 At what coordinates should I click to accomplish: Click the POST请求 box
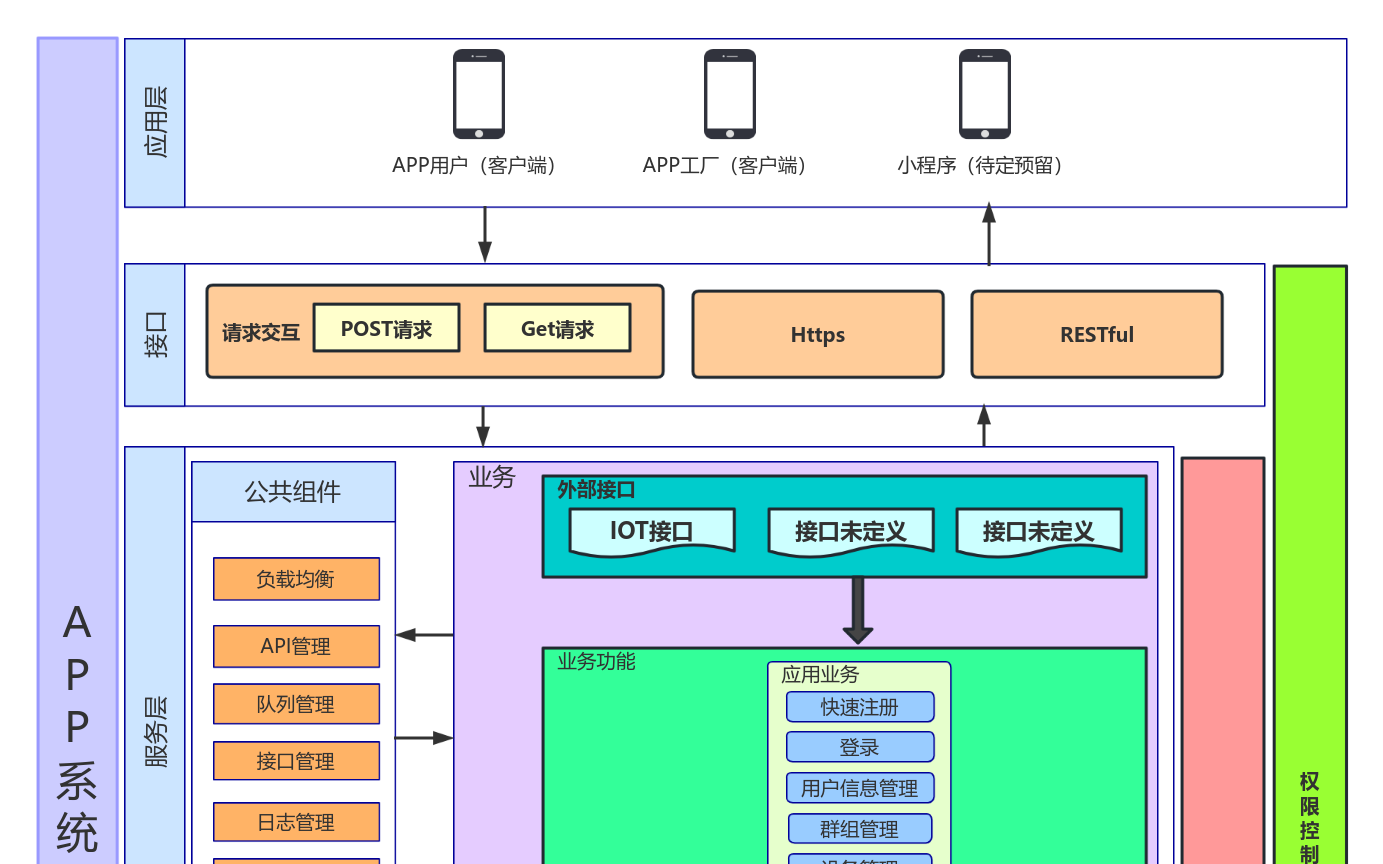[x=386, y=328]
